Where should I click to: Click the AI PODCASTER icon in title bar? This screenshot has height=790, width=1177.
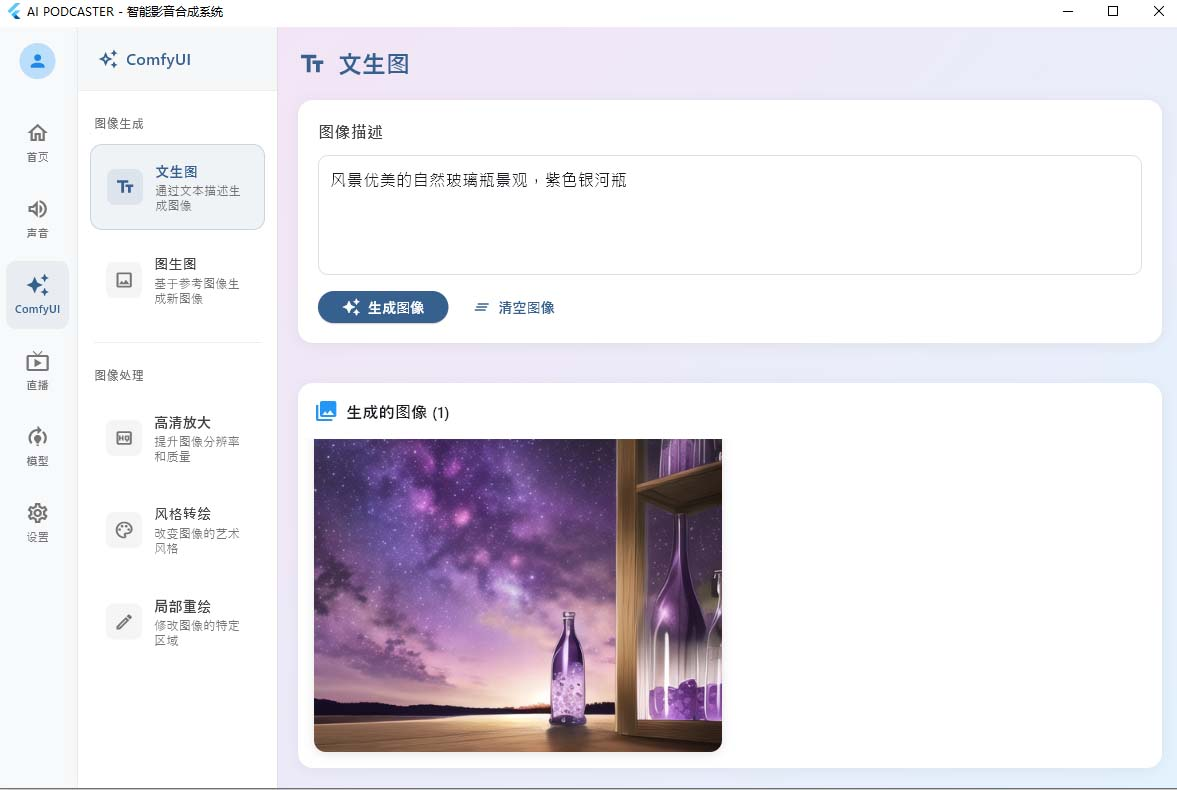13,11
